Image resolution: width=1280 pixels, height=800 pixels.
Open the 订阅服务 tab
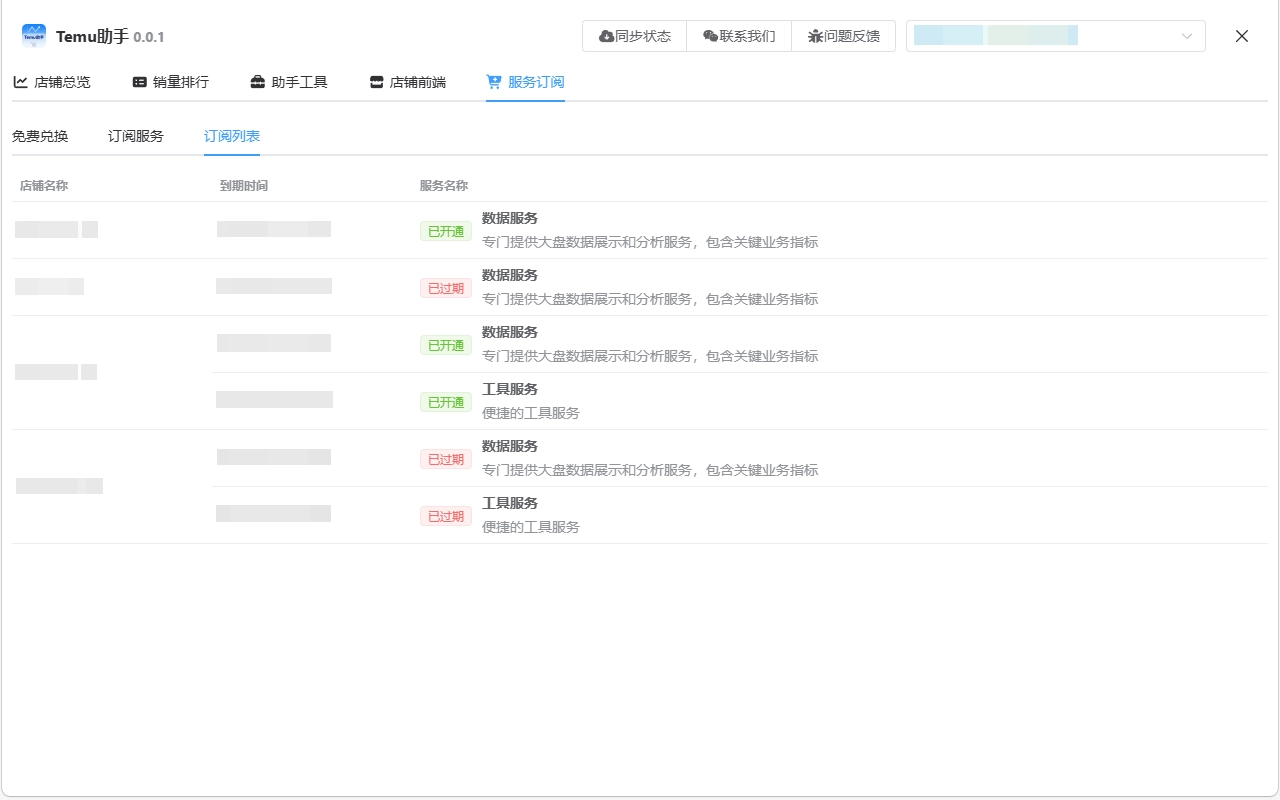tap(135, 136)
